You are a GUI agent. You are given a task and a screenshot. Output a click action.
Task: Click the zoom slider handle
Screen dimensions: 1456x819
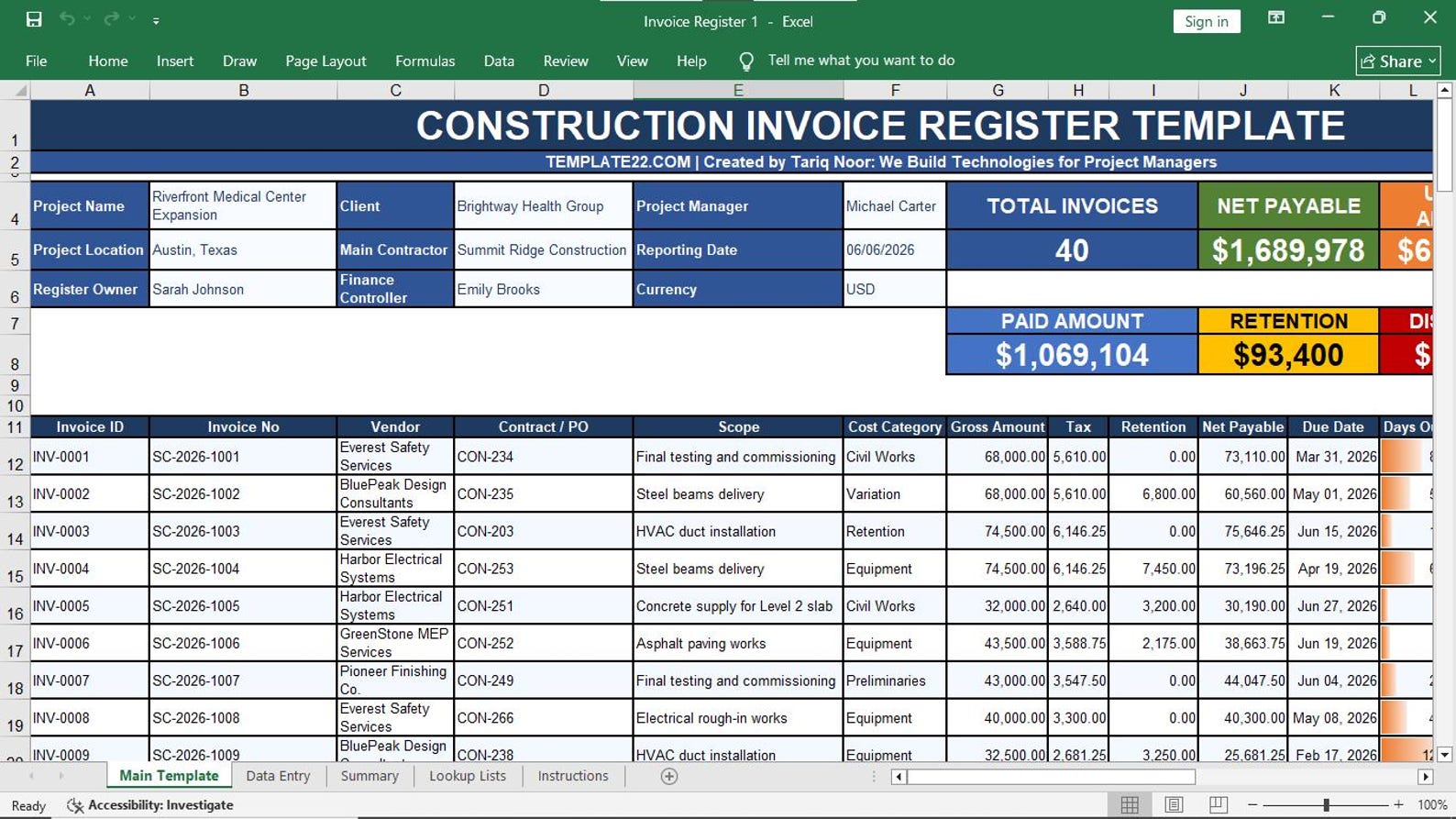coord(1326,804)
